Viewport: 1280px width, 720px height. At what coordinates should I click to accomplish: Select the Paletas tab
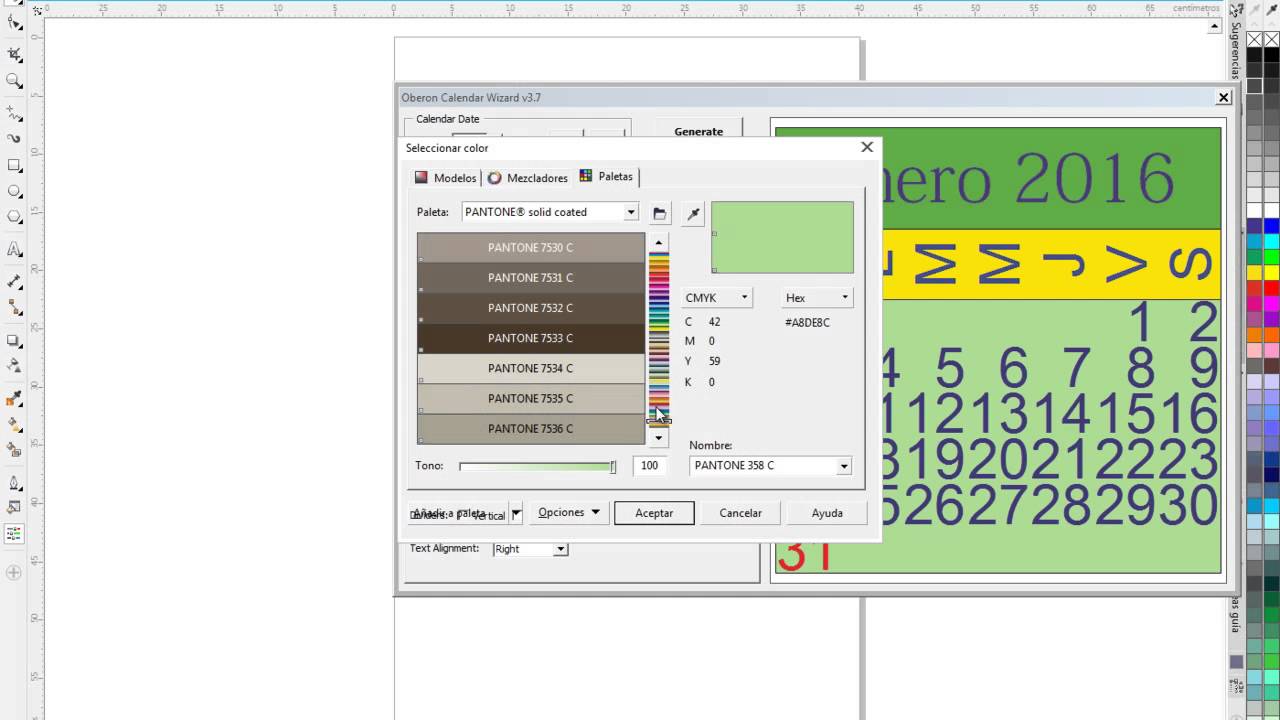click(x=607, y=176)
